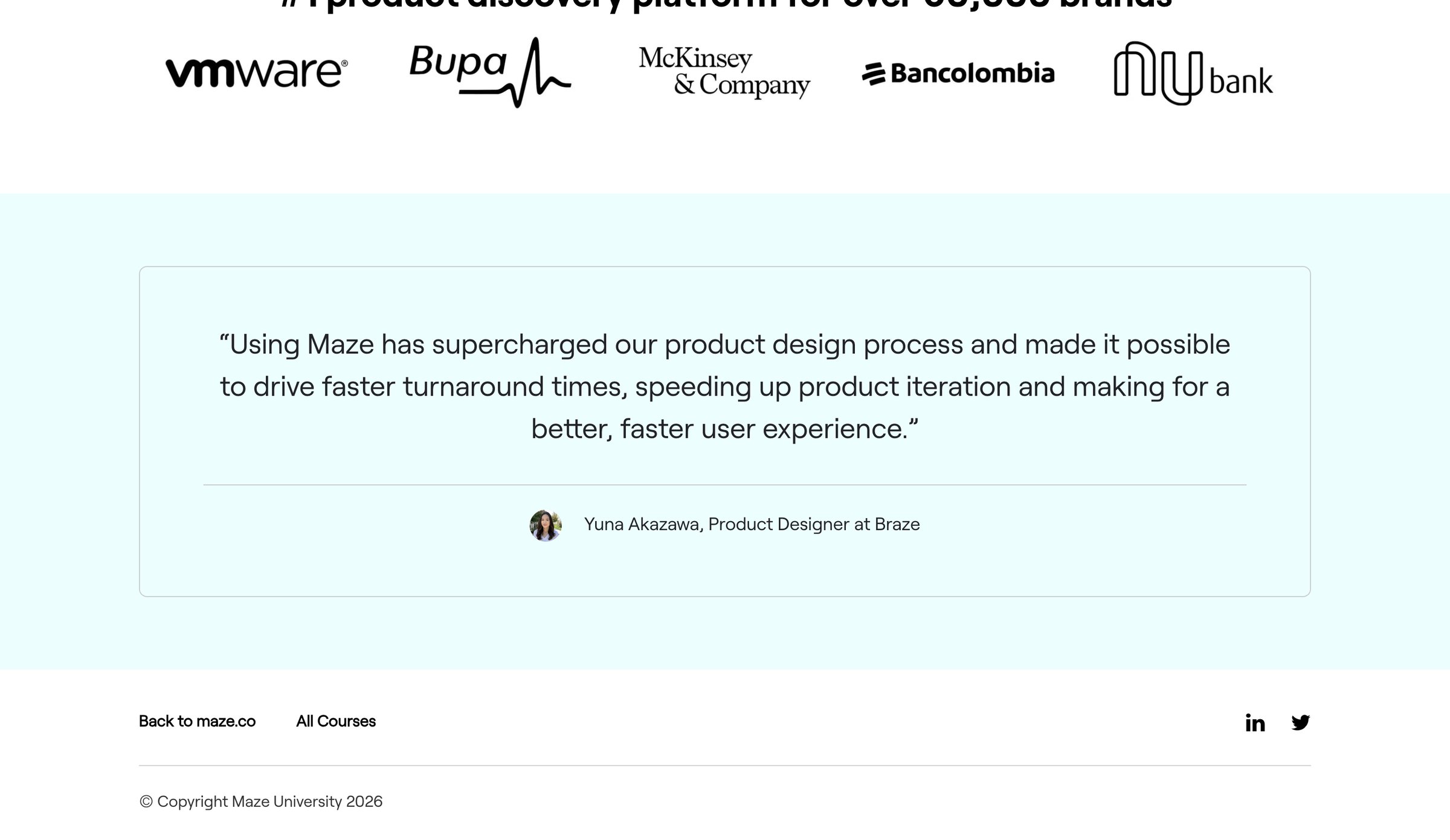Image resolution: width=1450 pixels, height=840 pixels.
Task: Click the Nubank logo
Action: click(x=1193, y=73)
